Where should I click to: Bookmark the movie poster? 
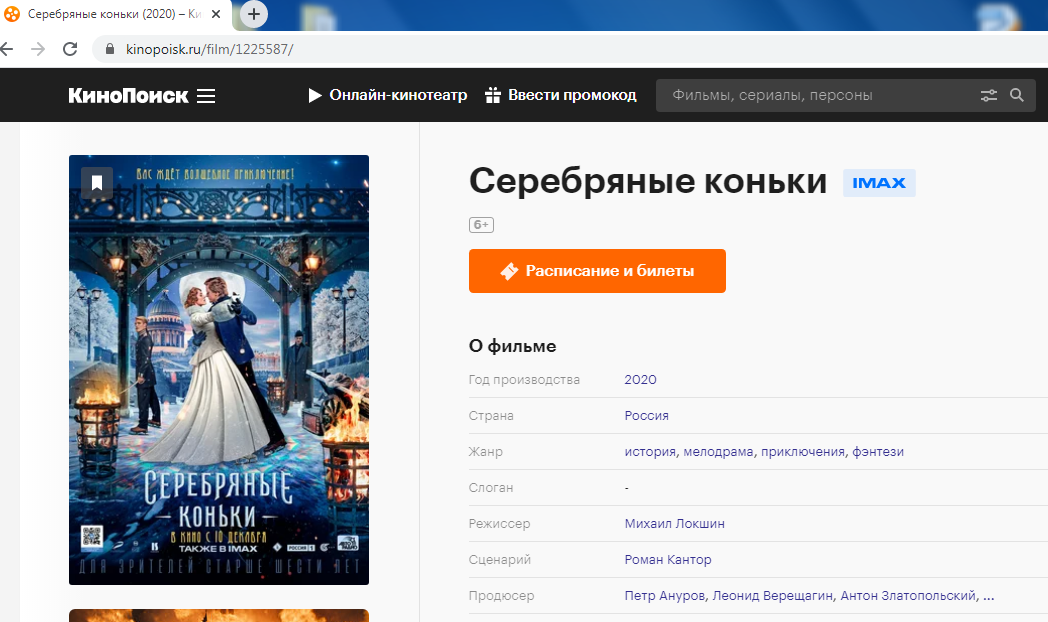pyautogui.click(x=96, y=183)
